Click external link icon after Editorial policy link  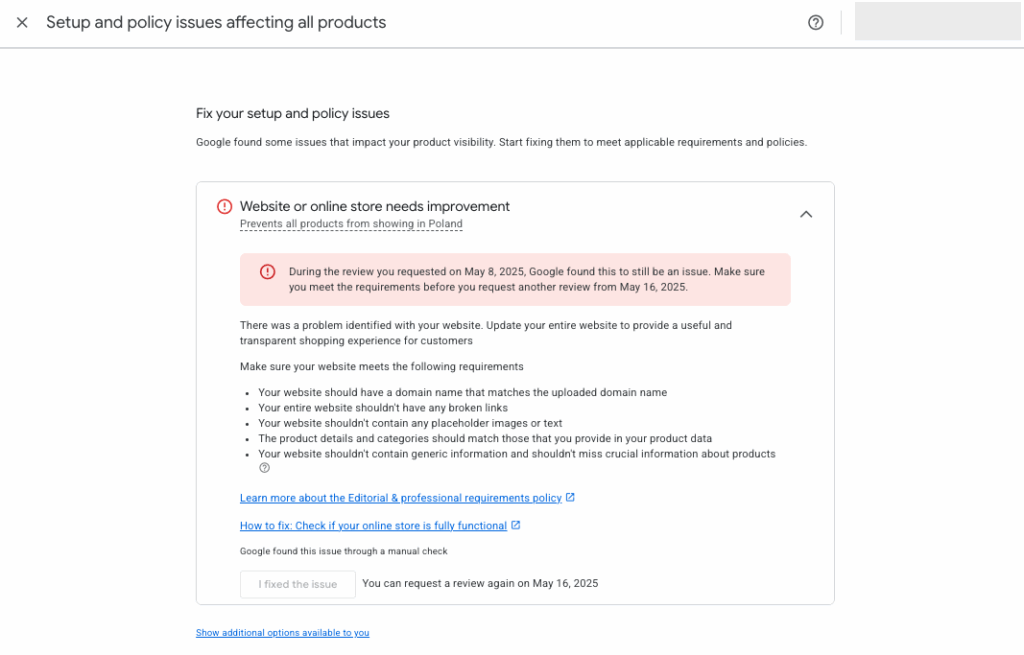pyautogui.click(x=570, y=497)
